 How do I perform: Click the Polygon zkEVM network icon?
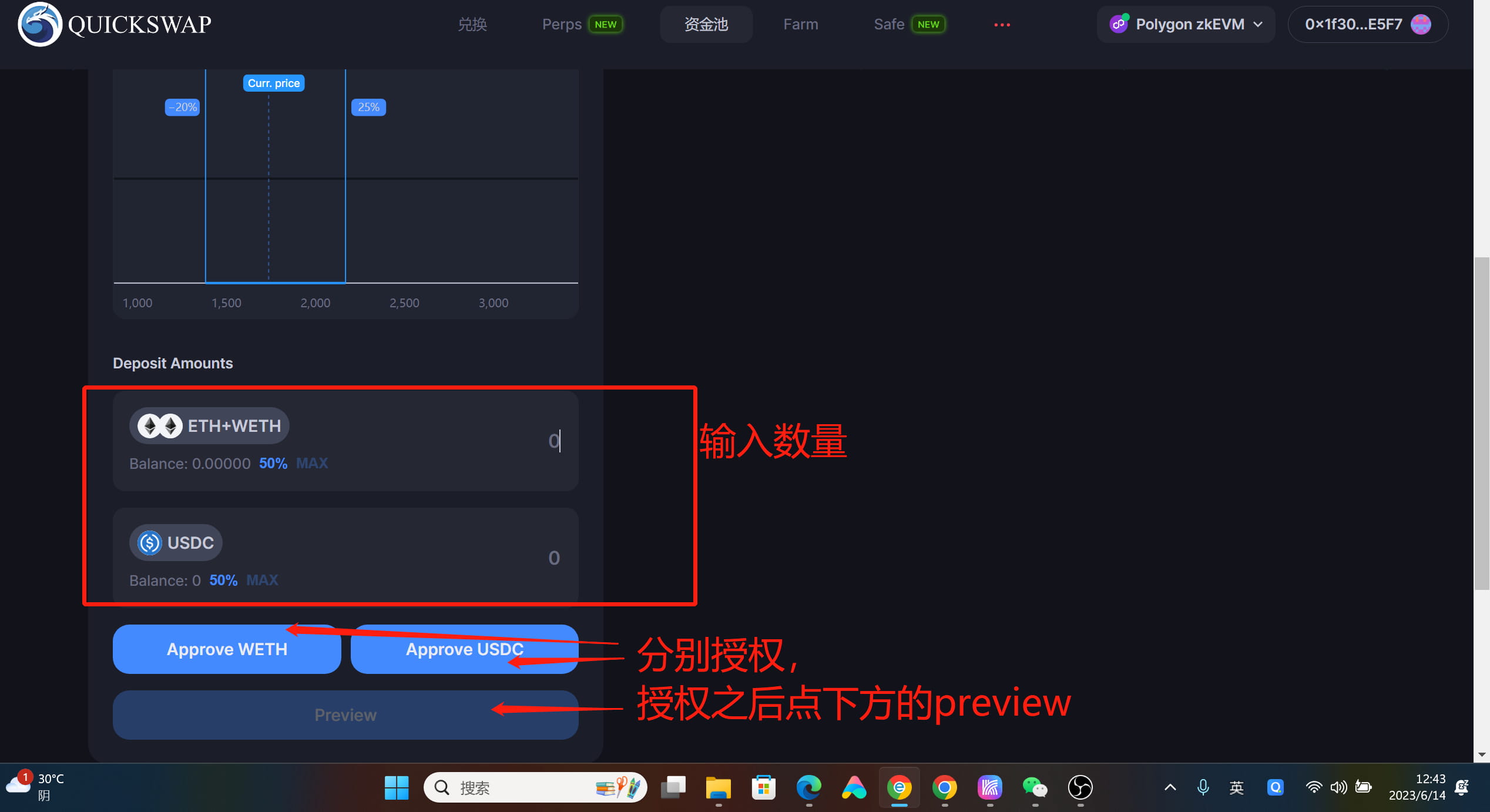pos(1119,24)
